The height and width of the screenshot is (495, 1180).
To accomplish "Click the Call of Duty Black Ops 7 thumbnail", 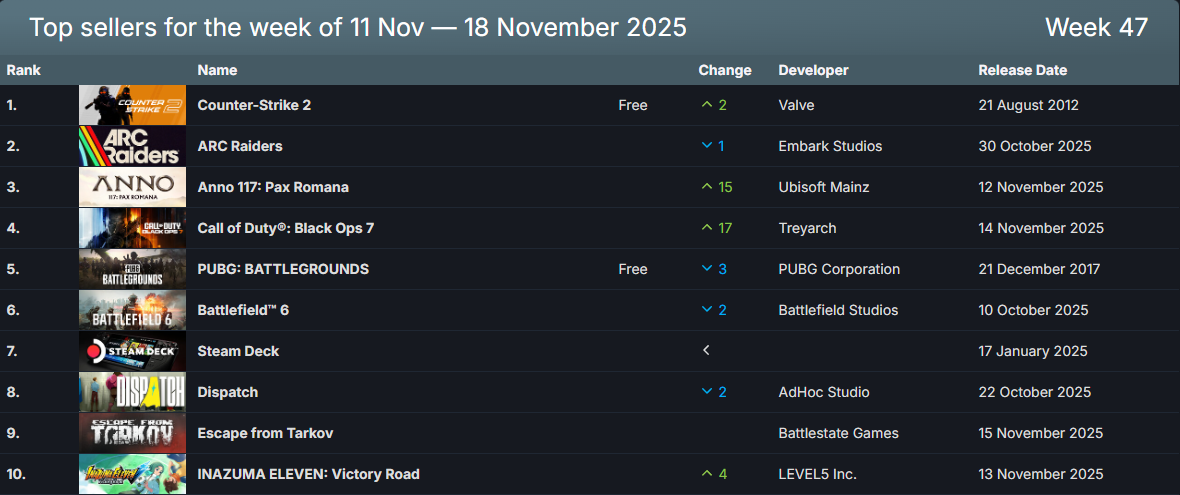I will click(x=132, y=228).
